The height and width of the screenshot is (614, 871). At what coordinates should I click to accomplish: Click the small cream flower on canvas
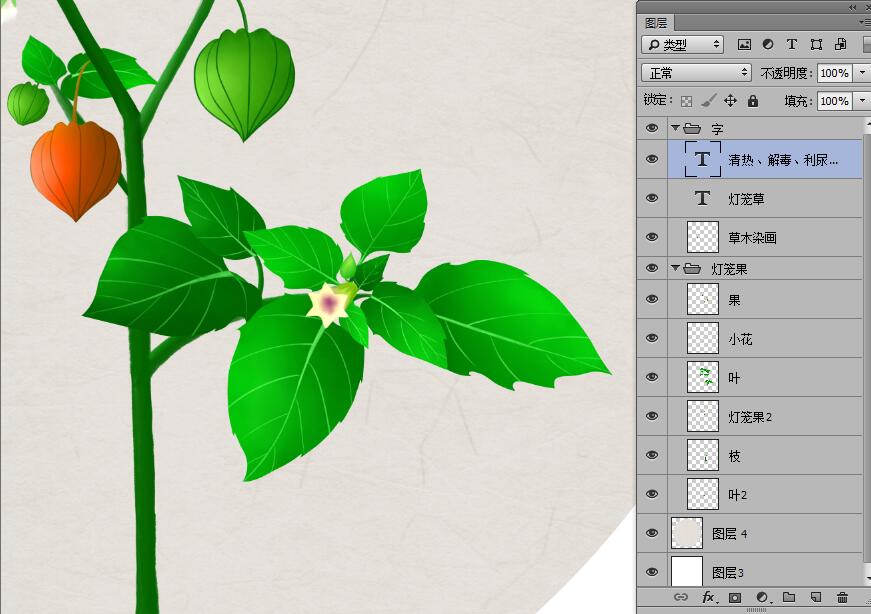(328, 304)
